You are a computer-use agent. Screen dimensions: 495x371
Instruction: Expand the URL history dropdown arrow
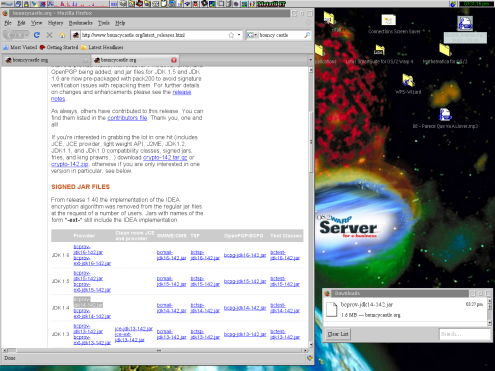239,35
